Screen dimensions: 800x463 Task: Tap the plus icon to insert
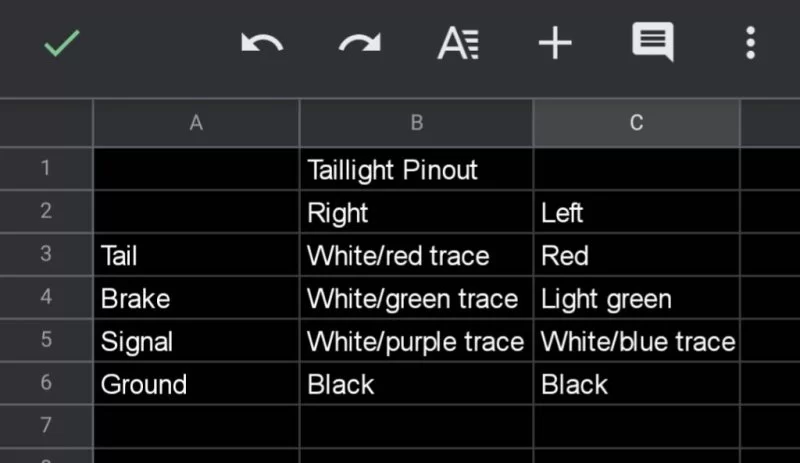pyautogui.click(x=555, y=44)
